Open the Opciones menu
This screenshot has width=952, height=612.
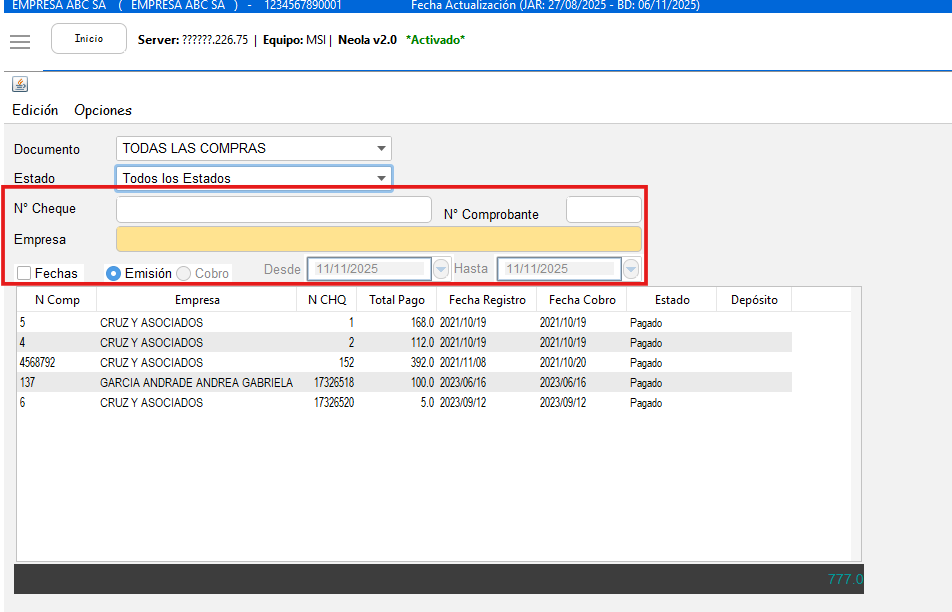103,110
